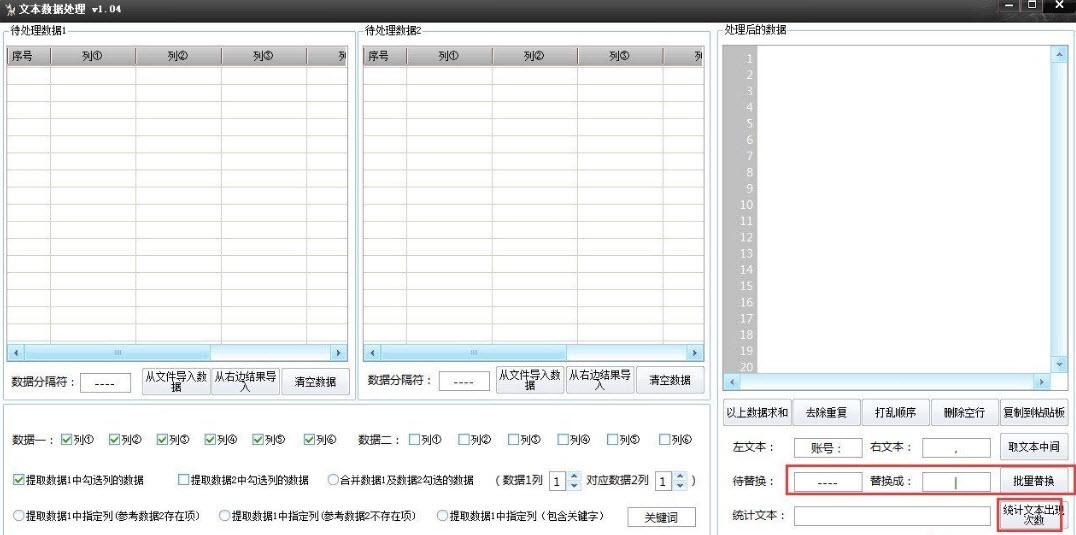Screen dimensions: 1076x535
Task: Focus the 统计文本 input field
Action: pos(893,516)
